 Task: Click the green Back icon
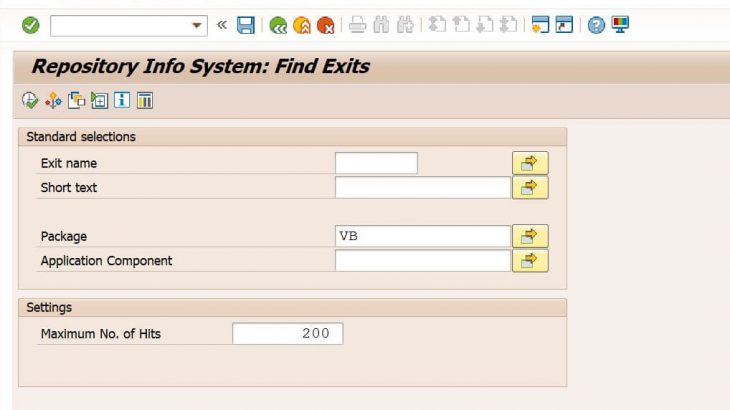coord(278,25)
